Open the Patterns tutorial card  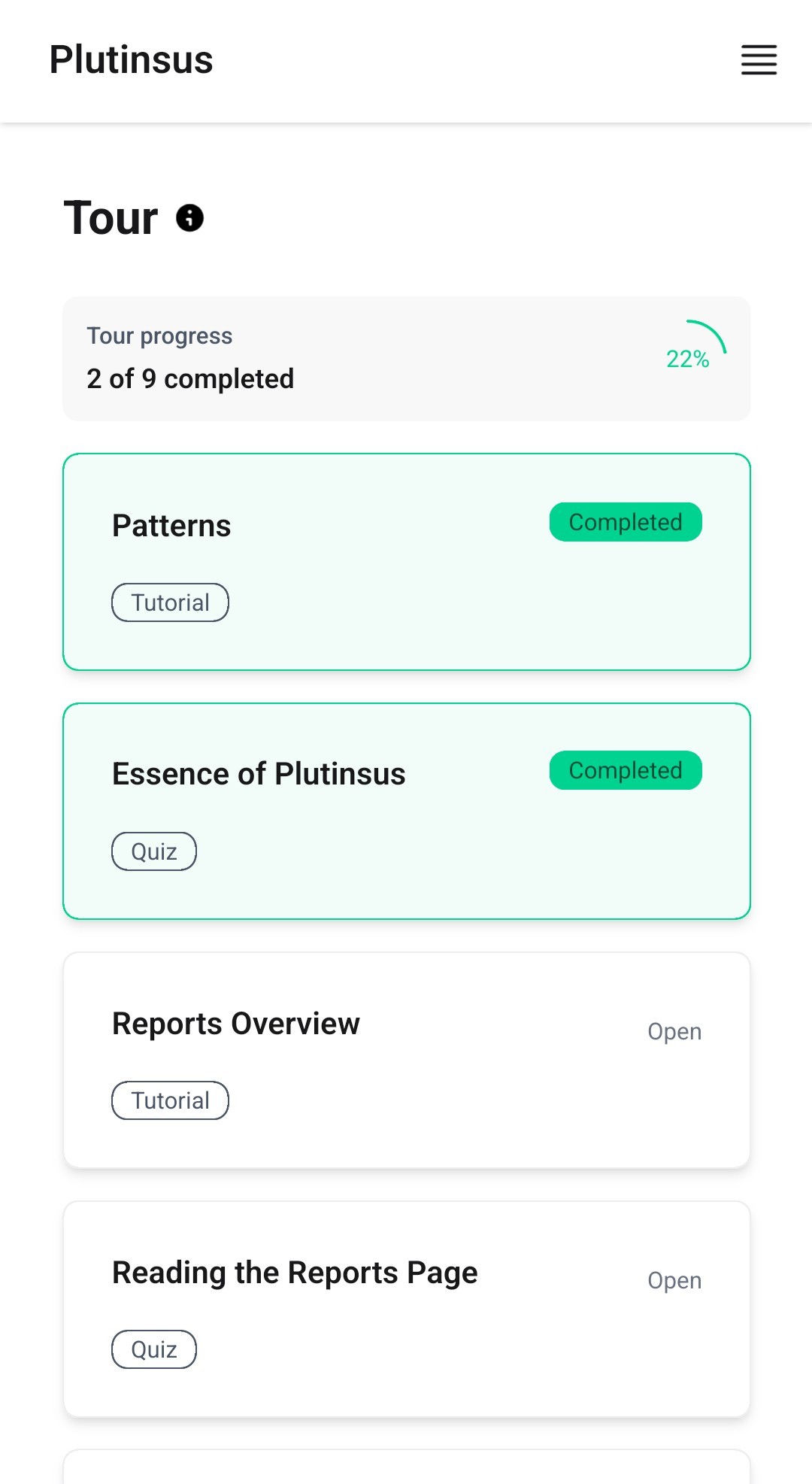(x=407, y=562)
